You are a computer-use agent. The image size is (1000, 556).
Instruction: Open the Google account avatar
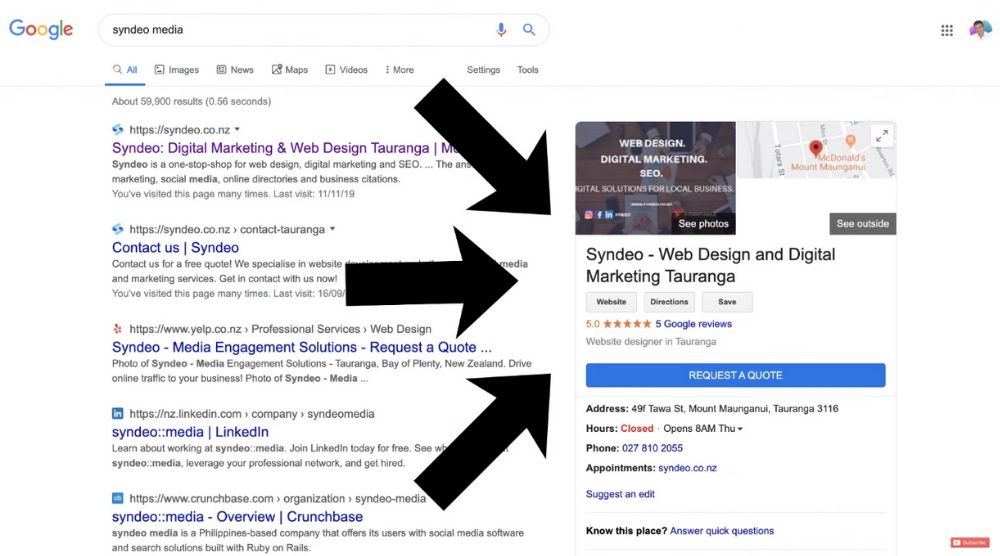[980, 29]
